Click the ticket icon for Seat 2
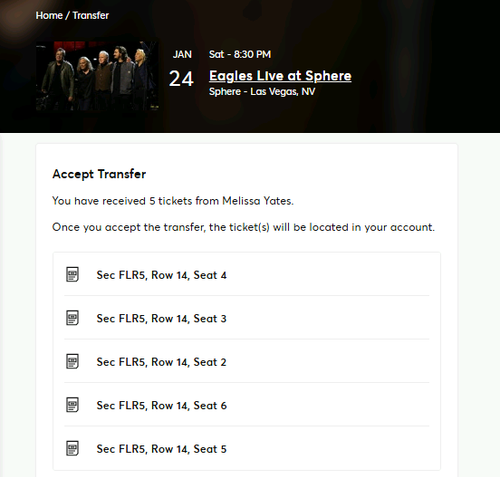Screen dimensions: 500x477 click(x=72, y=361)
